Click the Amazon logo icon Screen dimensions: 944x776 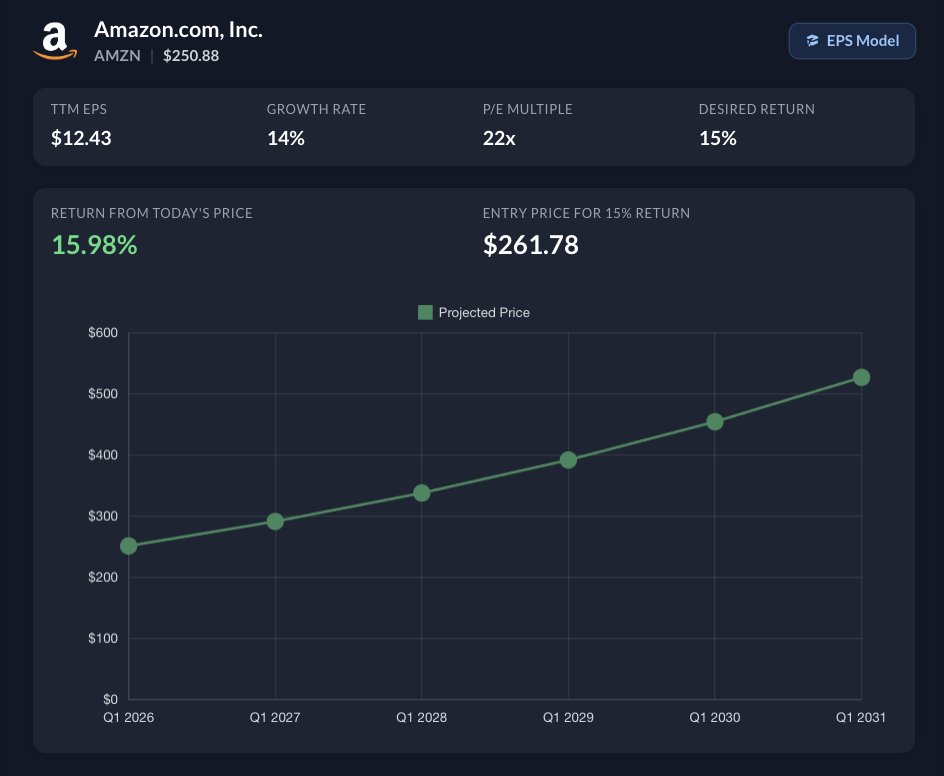tap(55, 41)
